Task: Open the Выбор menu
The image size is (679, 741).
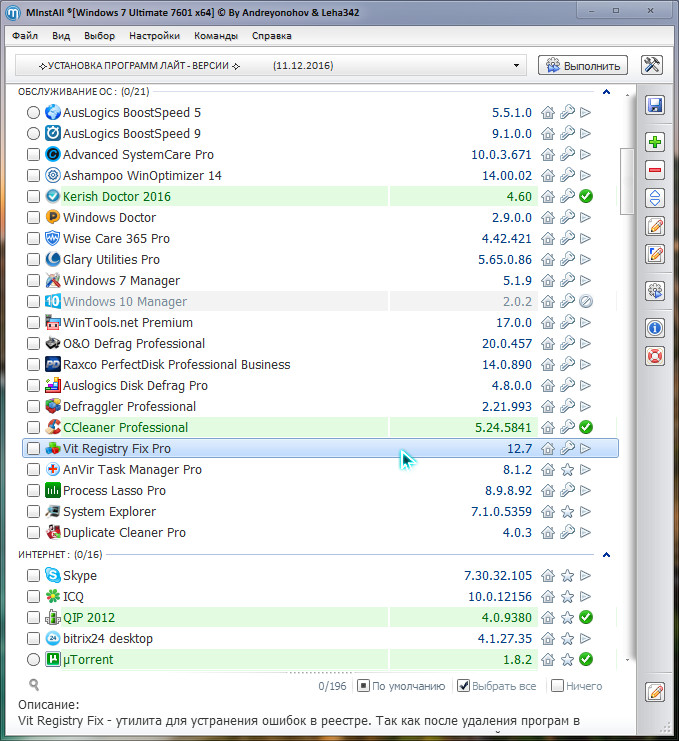Action: coord(99,36)
